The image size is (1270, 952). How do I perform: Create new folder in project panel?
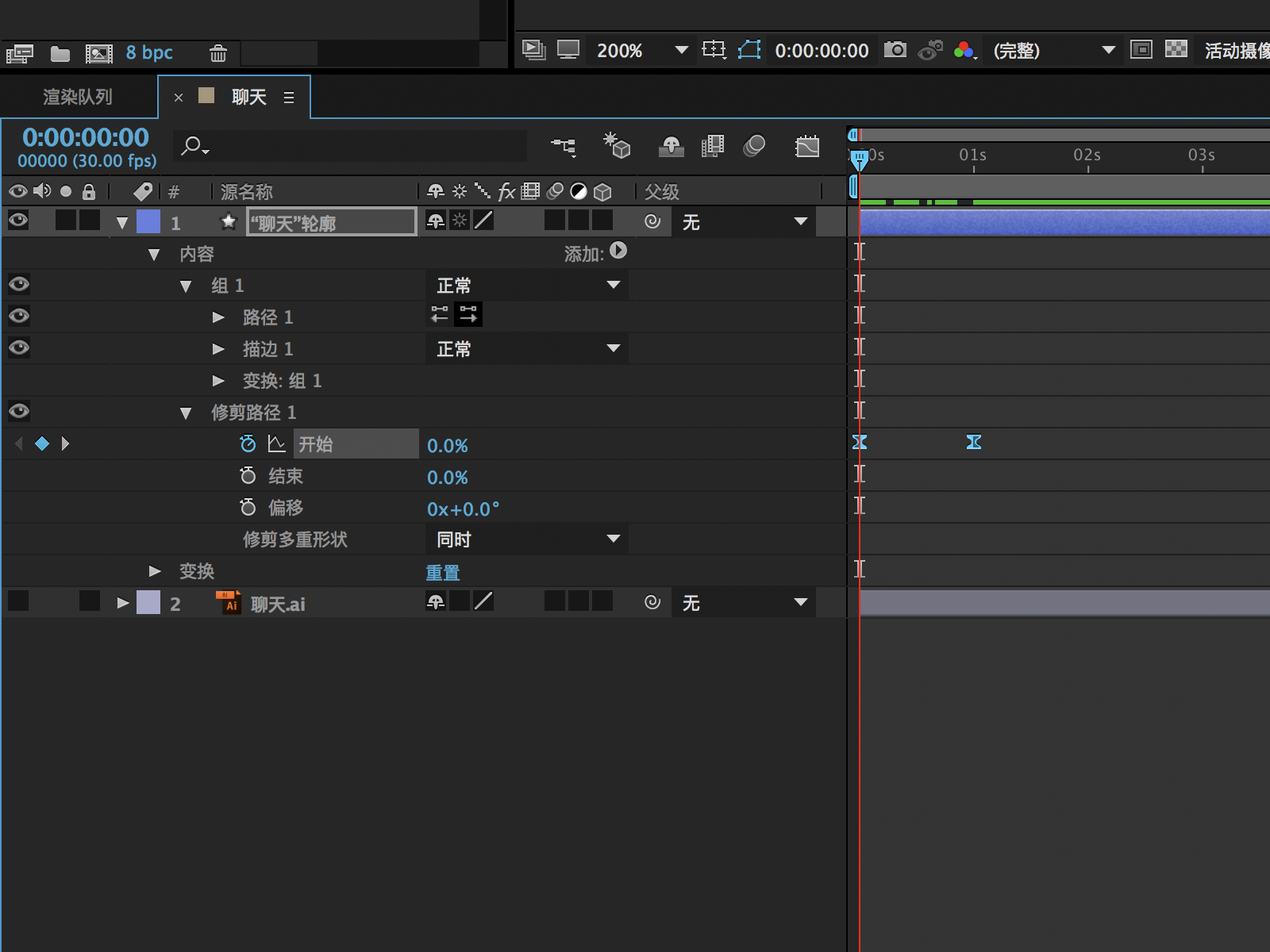click(60, 53)
